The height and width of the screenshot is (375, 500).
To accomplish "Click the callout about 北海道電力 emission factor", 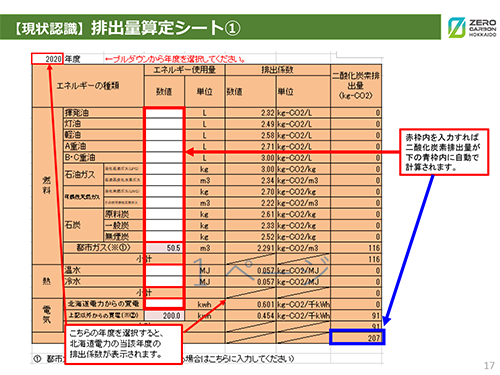I will click(x=123, y=344).
